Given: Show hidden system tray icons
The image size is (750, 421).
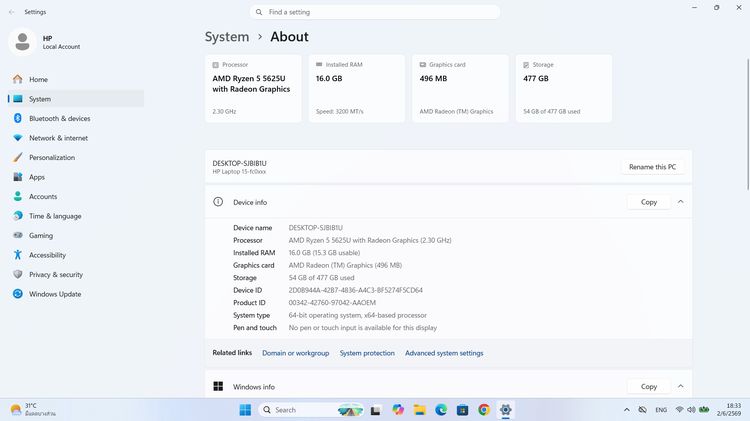Looking at the screenshot, I should point(626,410).
